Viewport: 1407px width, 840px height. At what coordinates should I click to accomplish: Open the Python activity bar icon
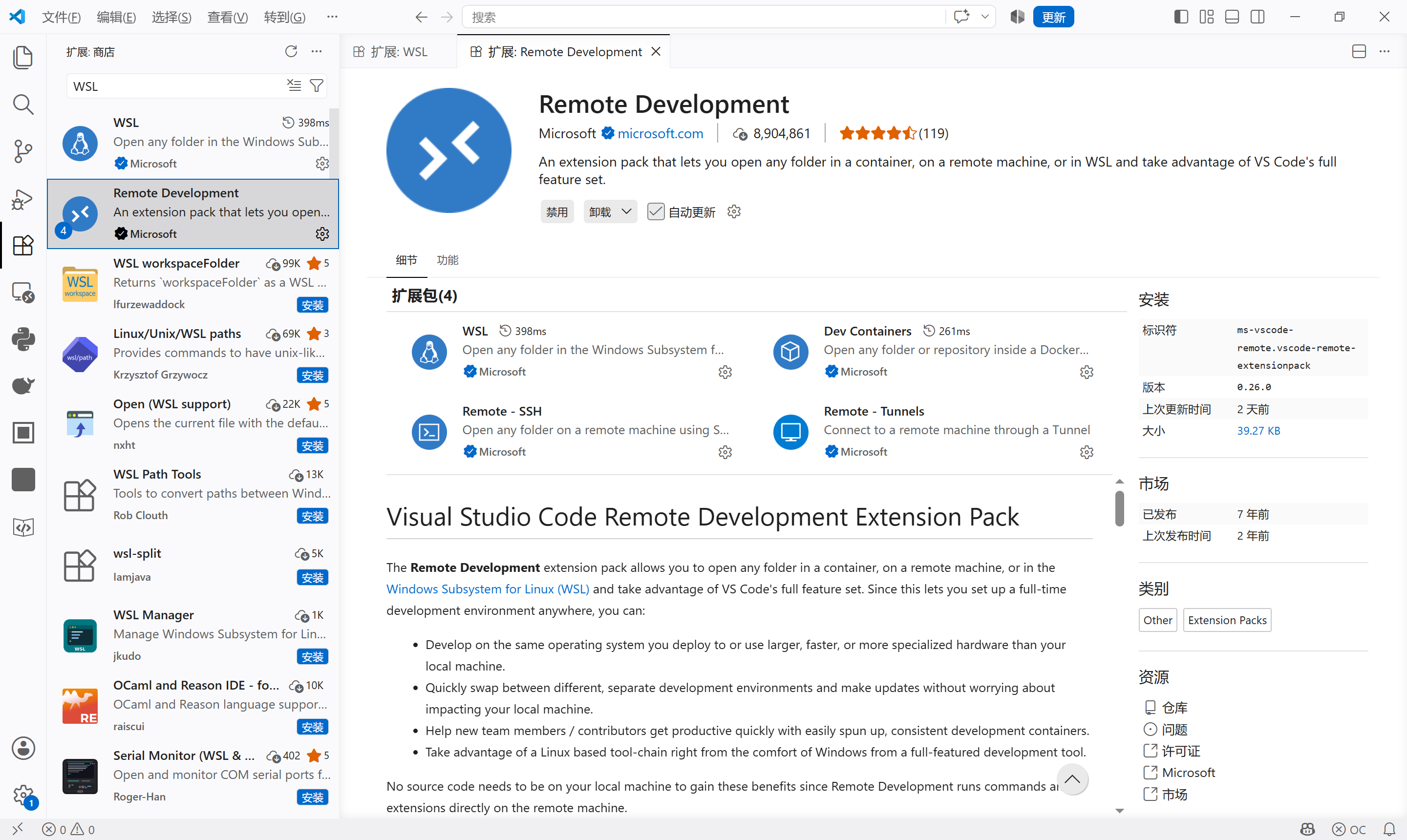click(x=23, y=339)
